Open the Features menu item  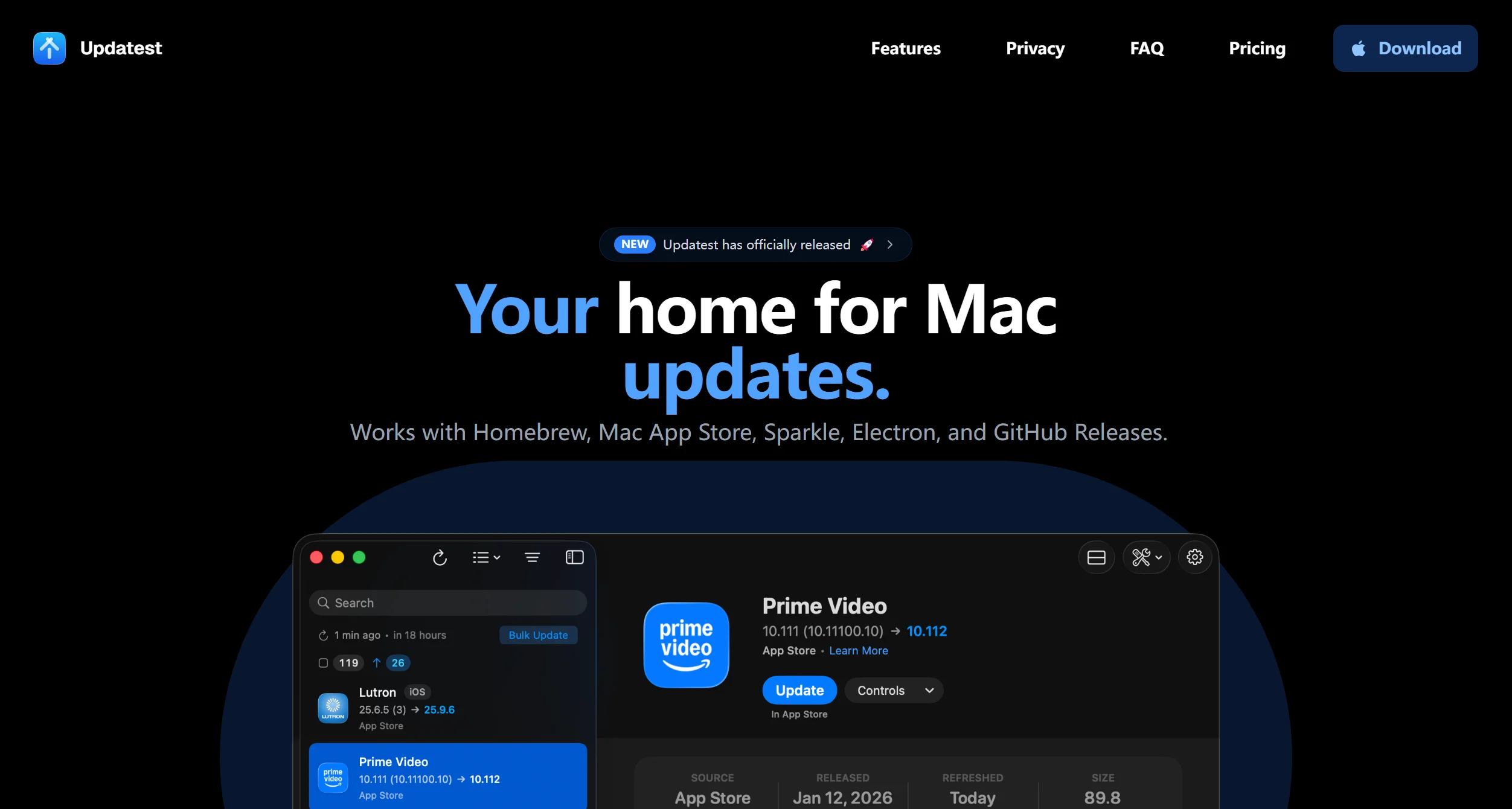(906, 48)
